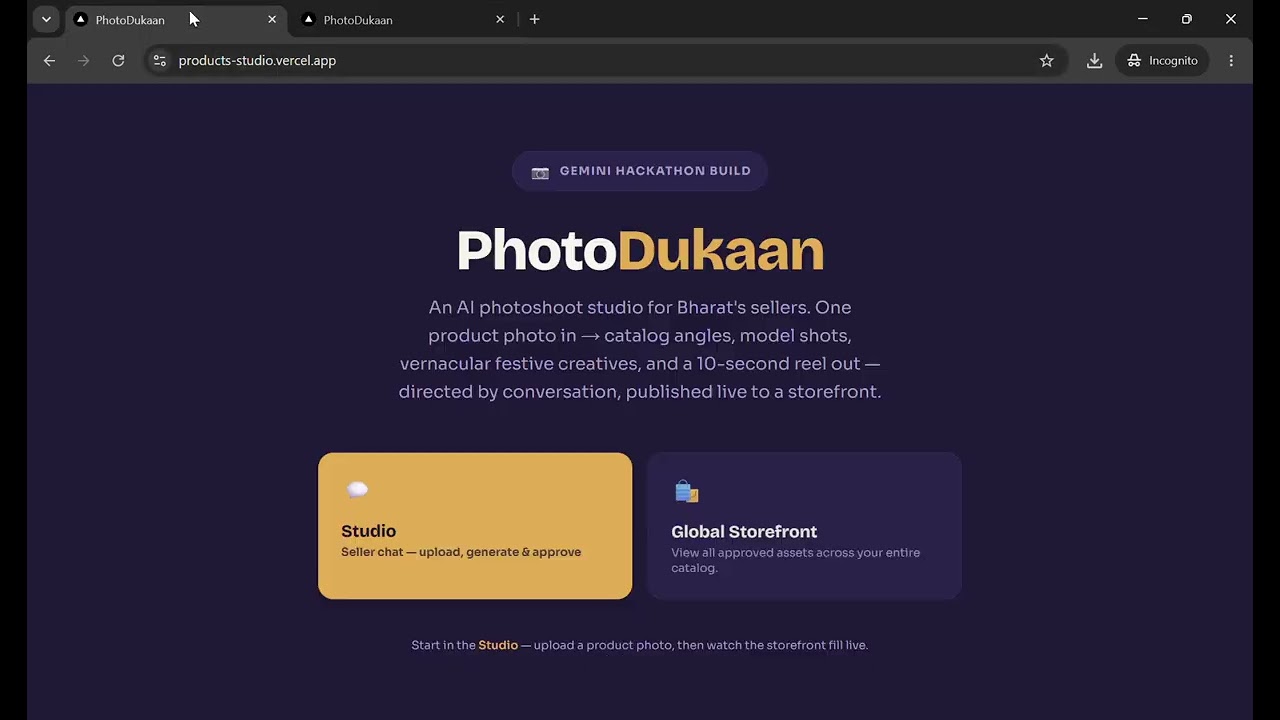Viewport: 1280px width, 720px height.
Task: Click the camera icon in the badge
Action: pyautogui.click(x=540, y=172)
